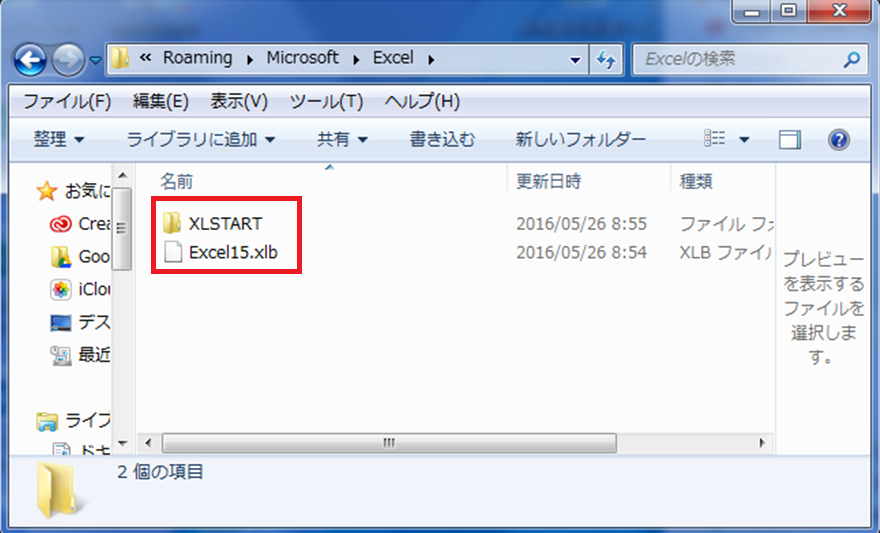
Task: Open the blue Help question mark icon
Action: (x=838, y=139)
